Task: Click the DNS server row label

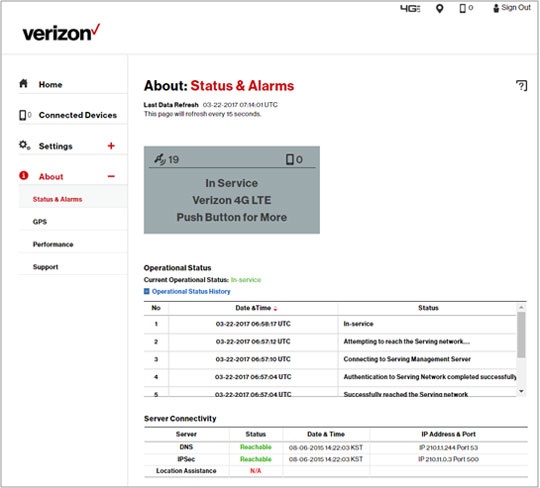Action: pyautogui.click(x=186, y=447)
